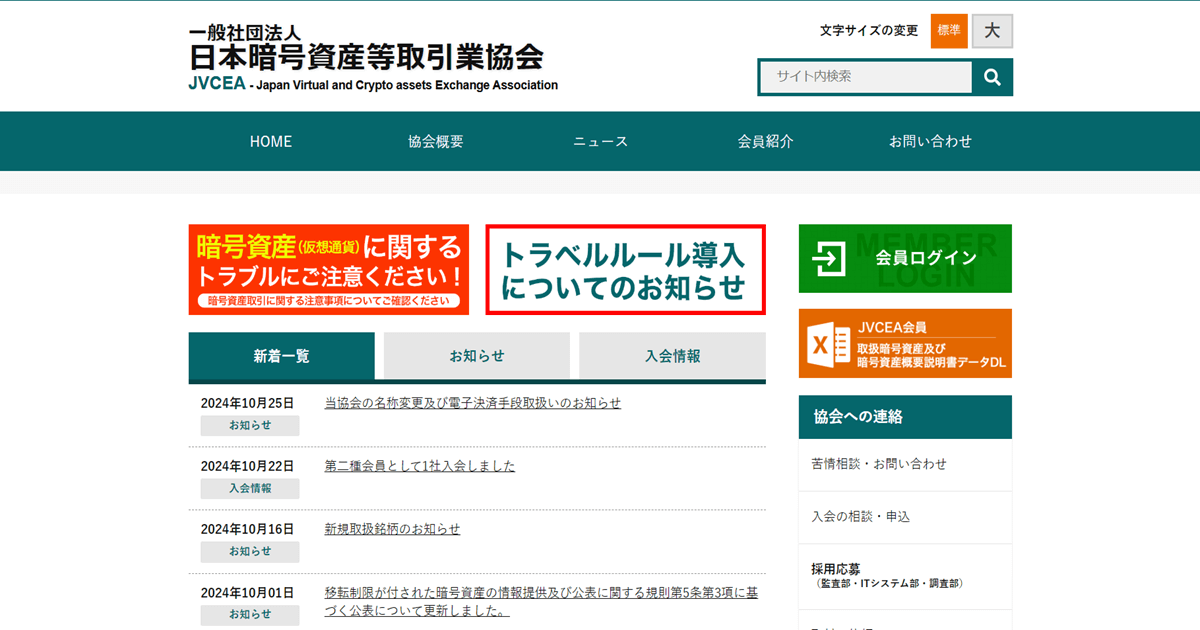Viewport: 1200px width, 630px height.
Task: Open the ニュース menu item
Action: [x=601, y=141]
